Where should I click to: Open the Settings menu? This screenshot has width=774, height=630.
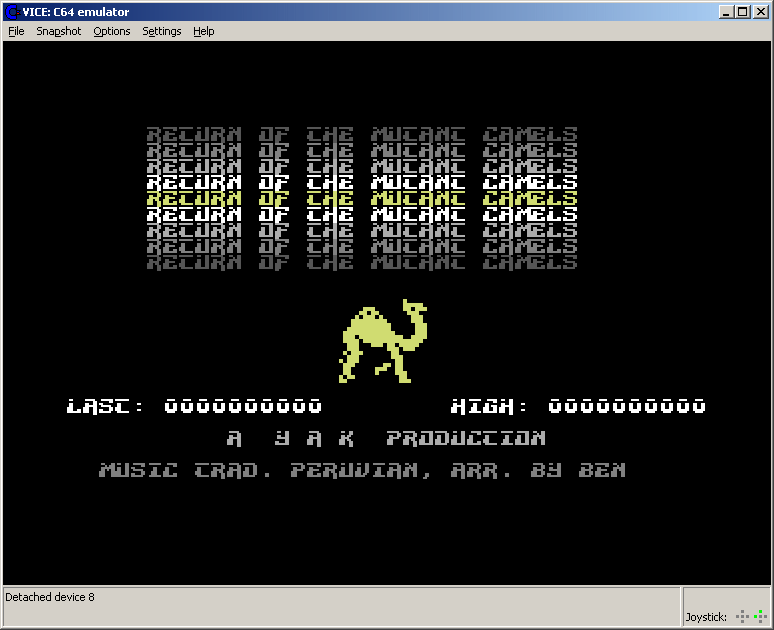(161, 31)
